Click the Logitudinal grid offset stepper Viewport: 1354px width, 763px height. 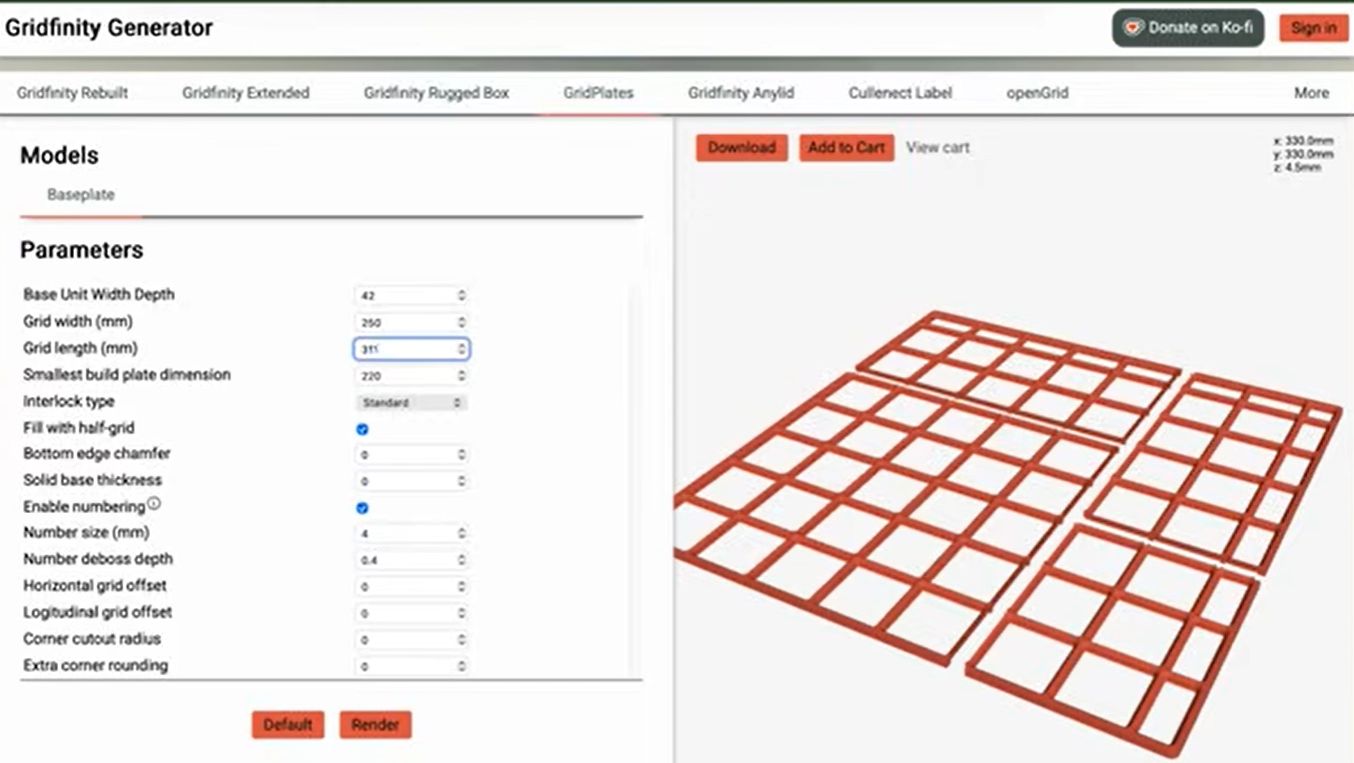(x=461, y=613)
